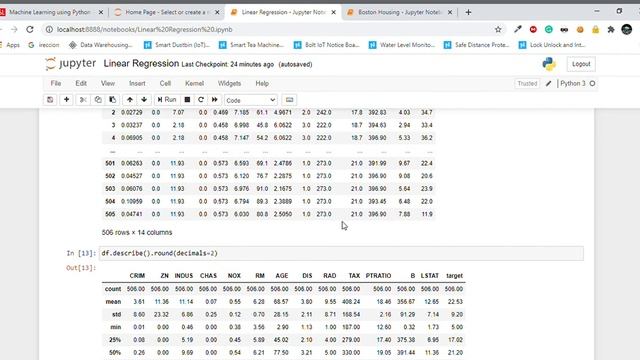Switch to Boston Housing notebook tab

[x=400, y=12]
